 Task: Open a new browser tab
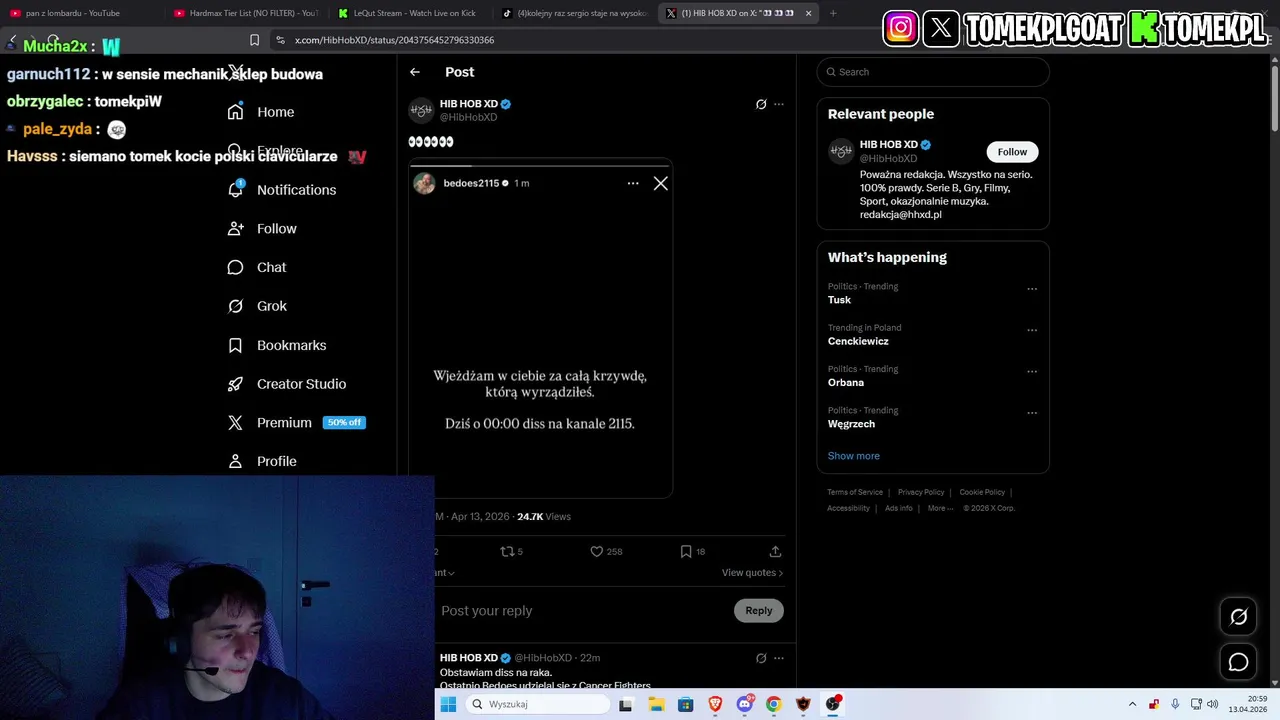coord(833,13)
